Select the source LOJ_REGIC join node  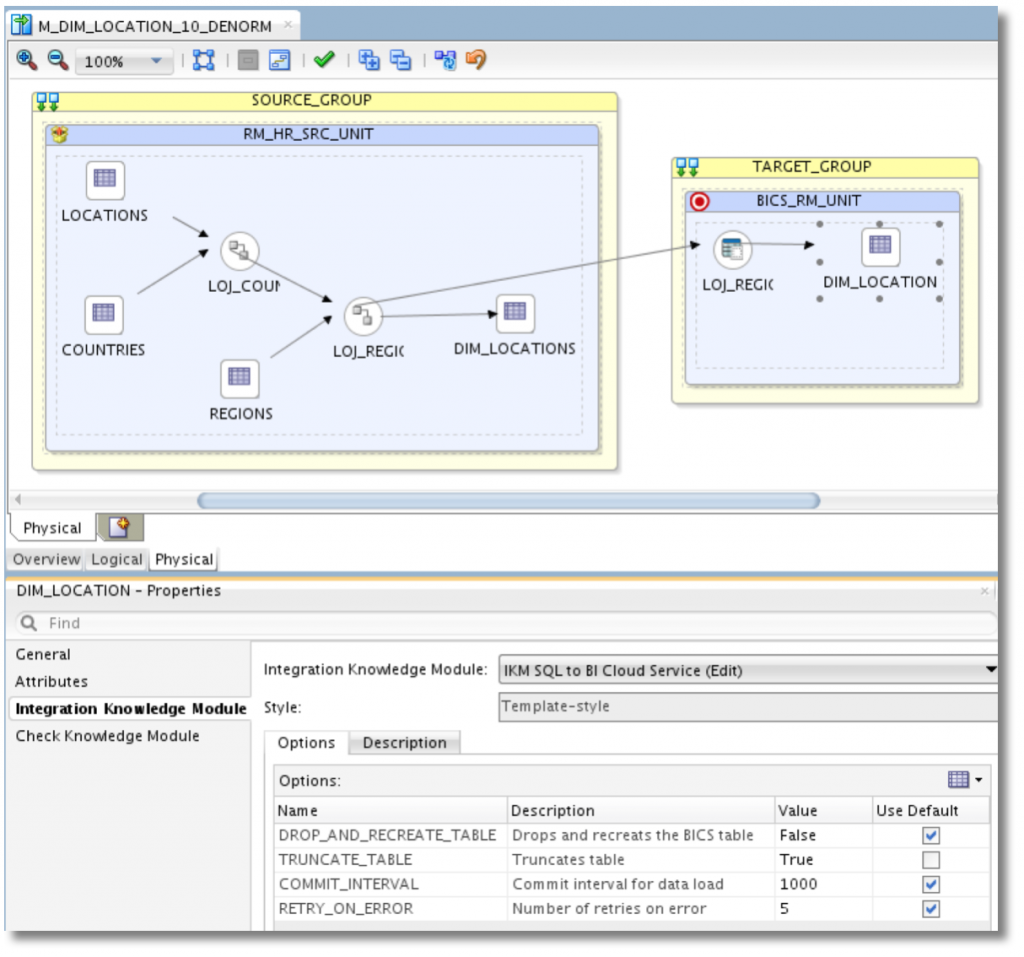[x=363, y=316]
